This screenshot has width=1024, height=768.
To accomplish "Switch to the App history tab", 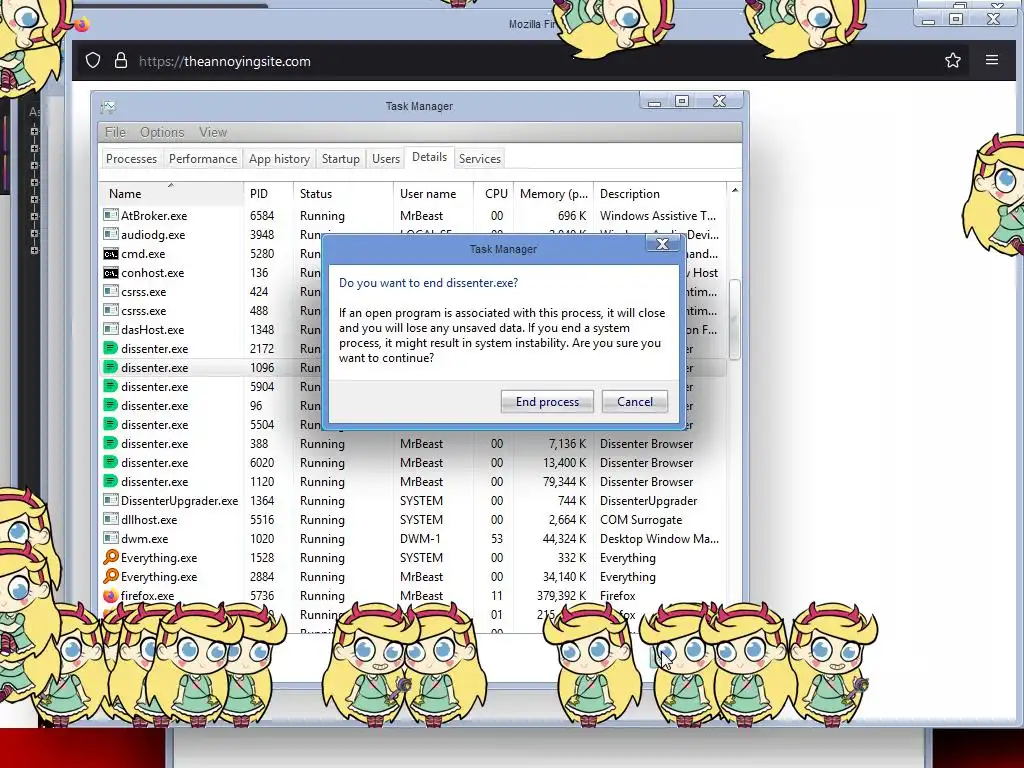I will [279, 159].
